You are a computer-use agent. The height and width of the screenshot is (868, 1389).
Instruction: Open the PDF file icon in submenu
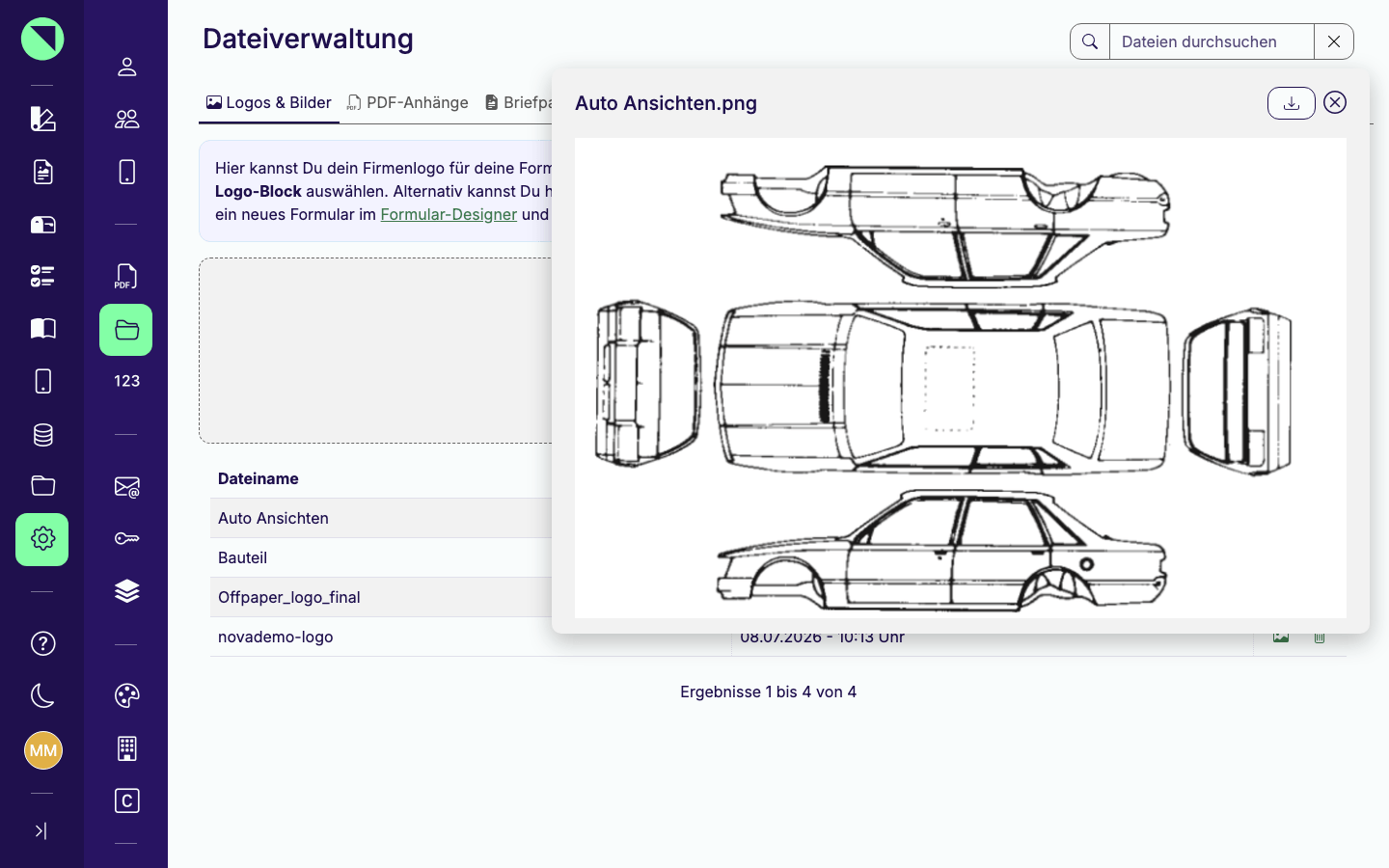pos(126,277)
